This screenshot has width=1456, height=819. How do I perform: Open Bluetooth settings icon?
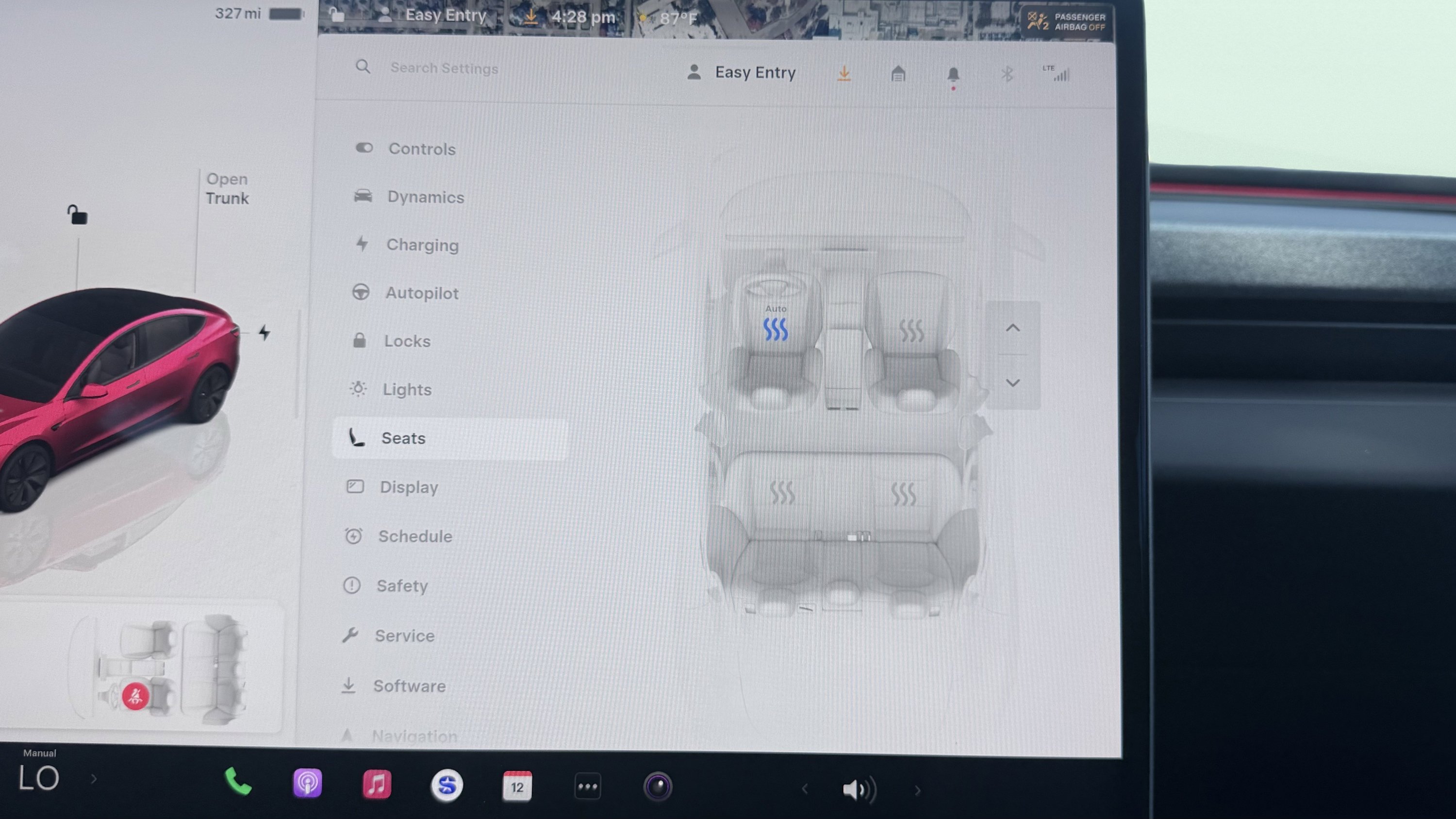click(1007, 74)
